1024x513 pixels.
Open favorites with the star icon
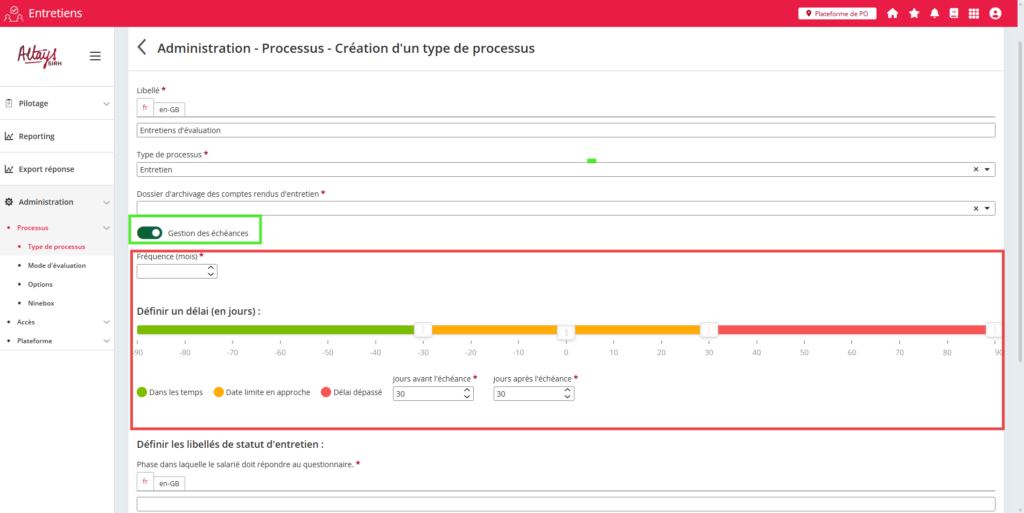click(x=913, y=14)
